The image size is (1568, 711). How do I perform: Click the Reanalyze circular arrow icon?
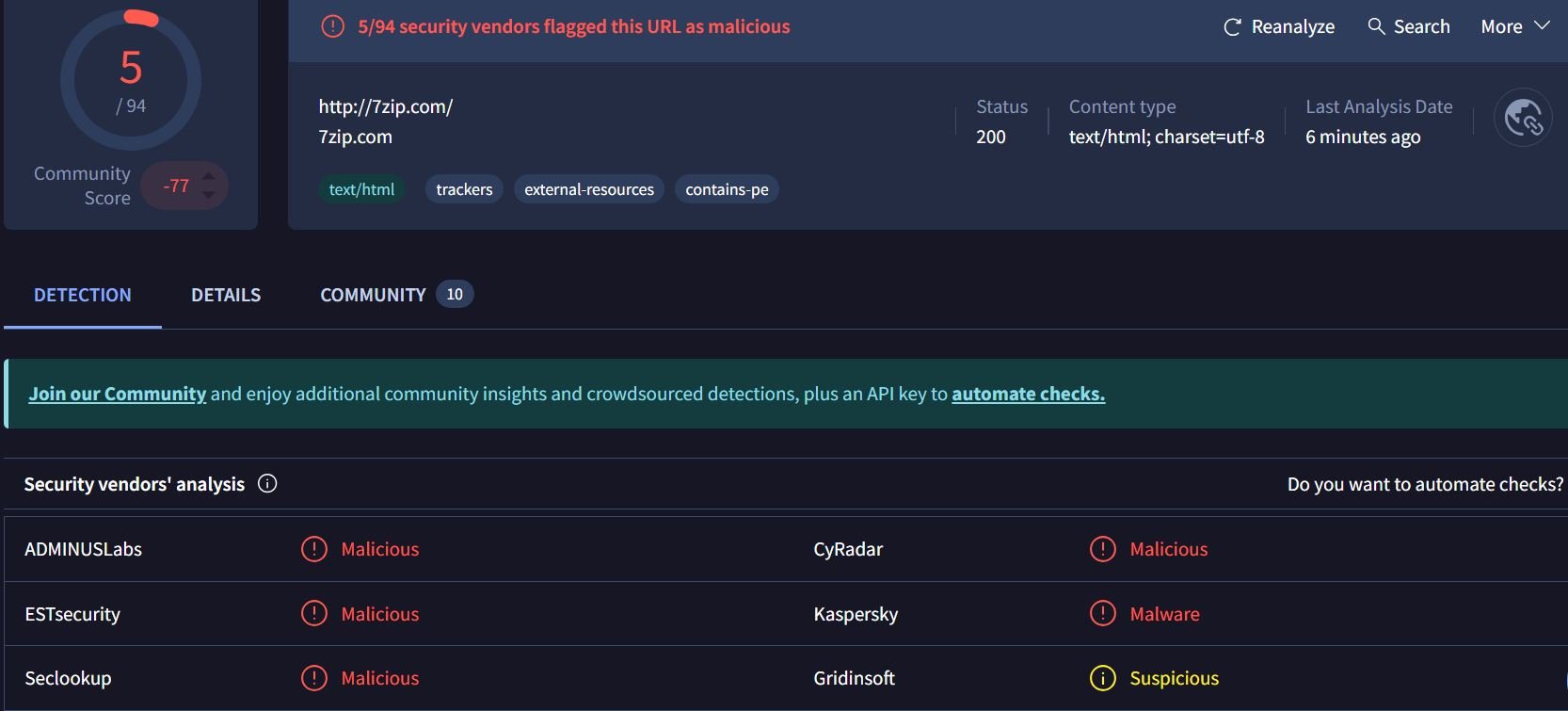(1232, 27)
